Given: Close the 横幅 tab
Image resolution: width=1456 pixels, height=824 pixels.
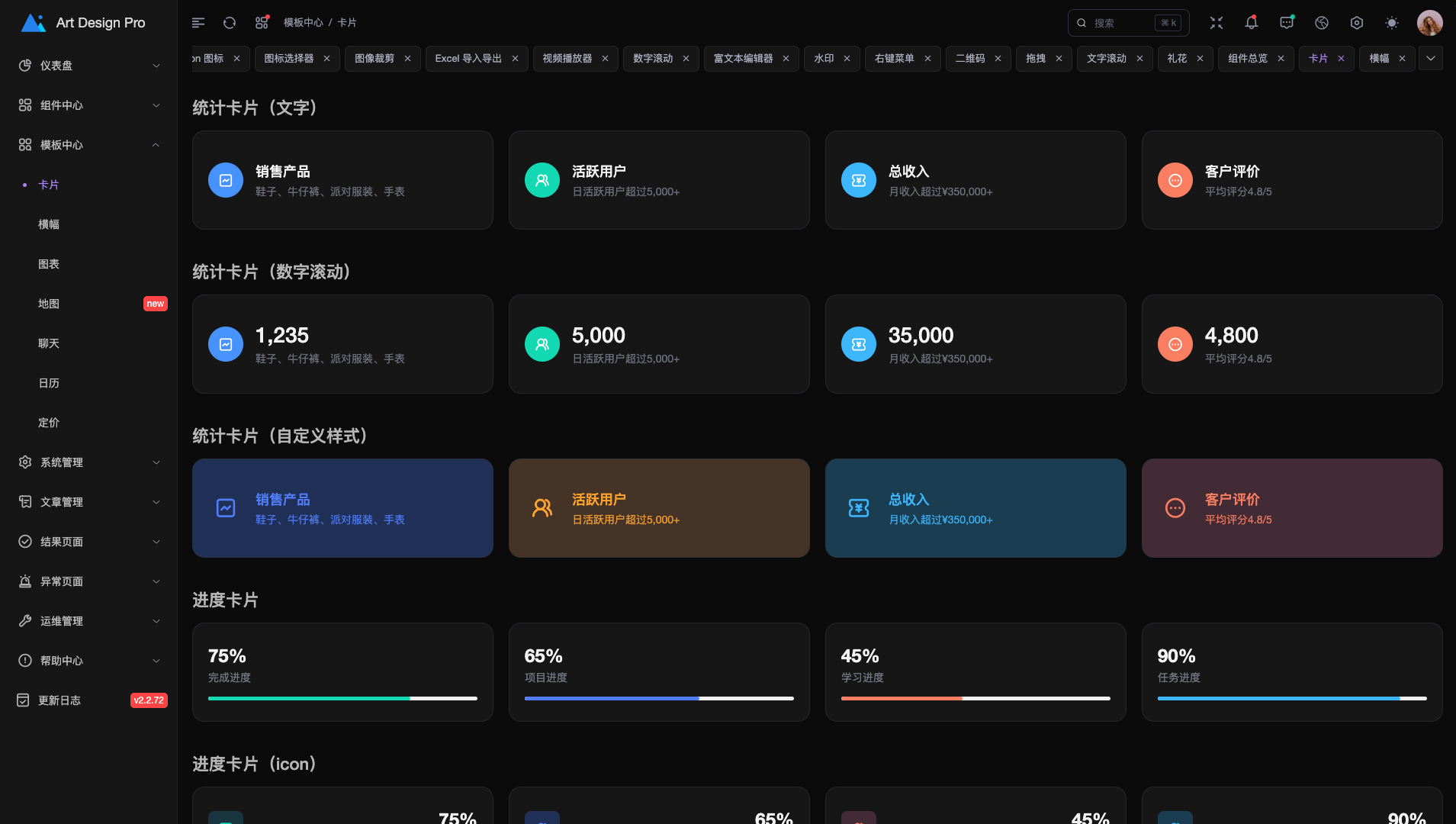Looking at the screenshot, I should point(1402,58).
